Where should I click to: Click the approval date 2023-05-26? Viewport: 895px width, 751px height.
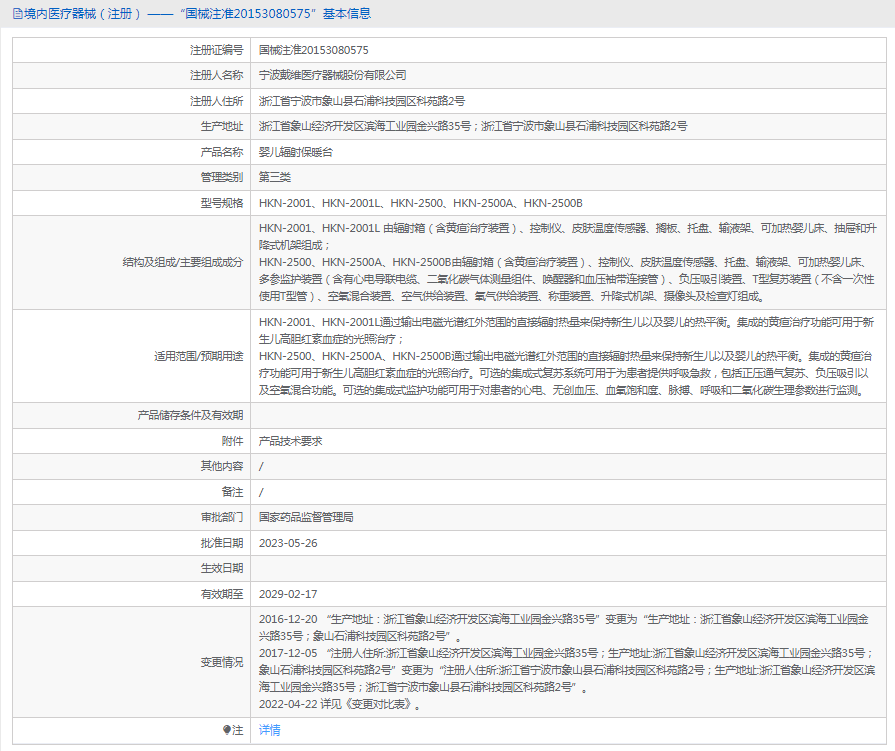(288, 543)
